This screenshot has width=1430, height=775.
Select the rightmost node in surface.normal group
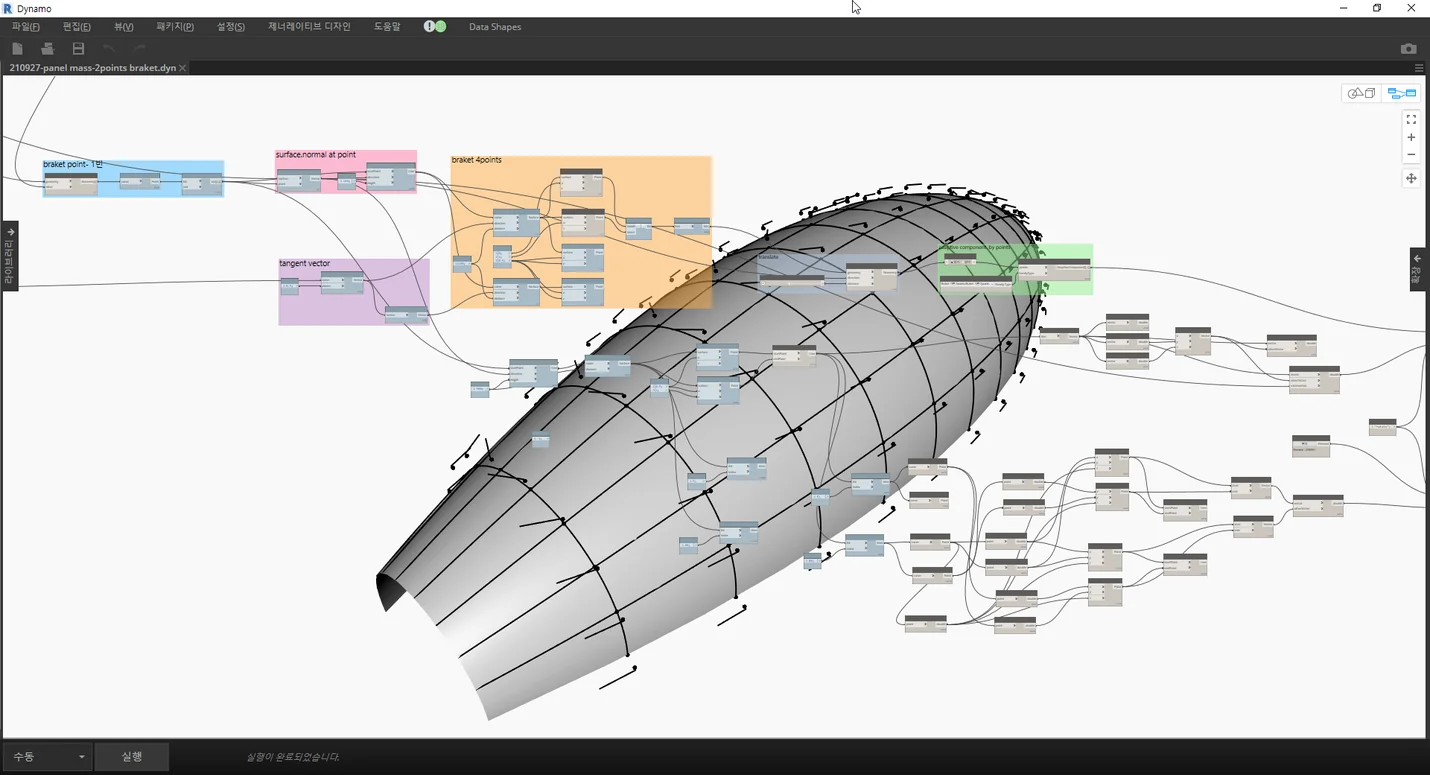pos(390,176)
